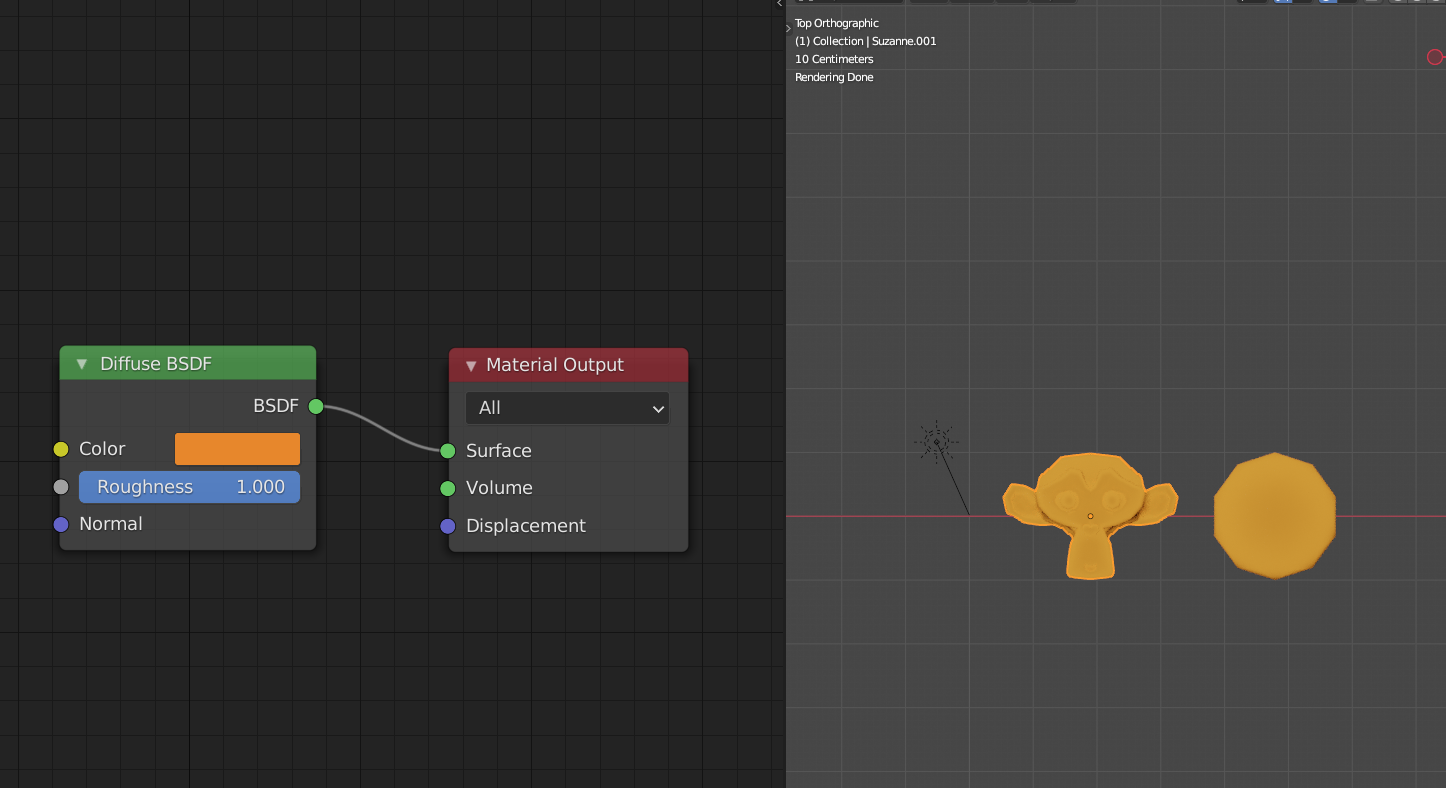Screen dimensions: 1446x788
Task: Click the green BSDF output socket
Action: point(316,406)
